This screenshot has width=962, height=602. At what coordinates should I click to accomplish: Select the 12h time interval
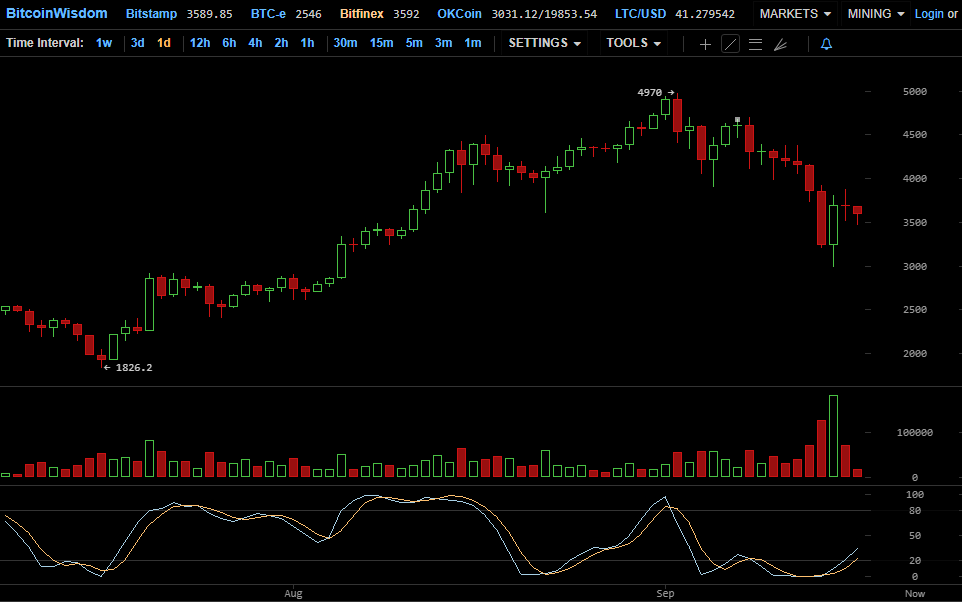pos(200,43)
